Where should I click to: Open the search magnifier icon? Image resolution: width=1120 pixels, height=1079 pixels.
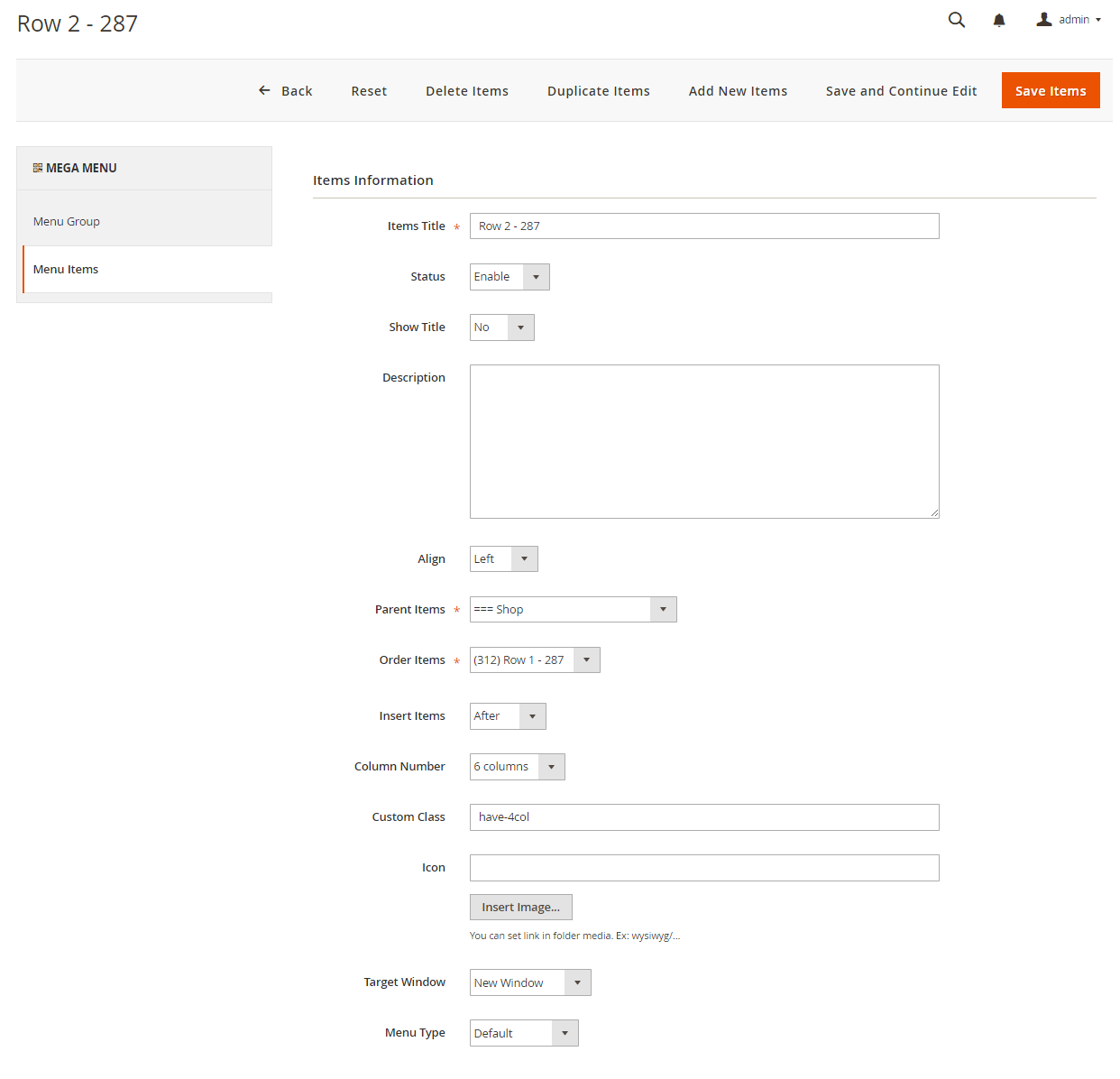[957, 20]
